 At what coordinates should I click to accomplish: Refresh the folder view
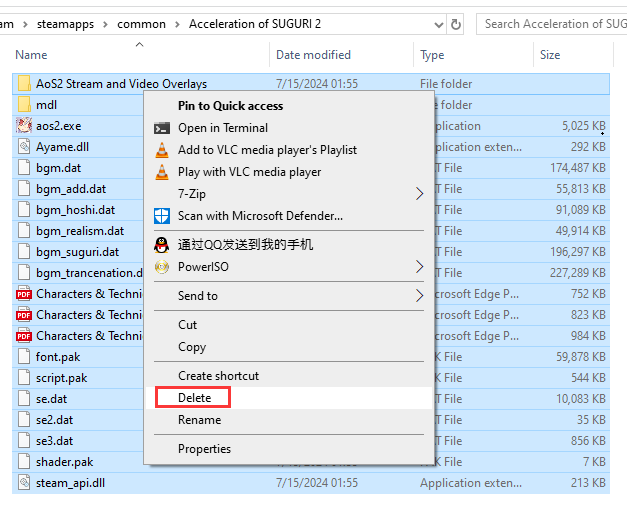point(455,24)
